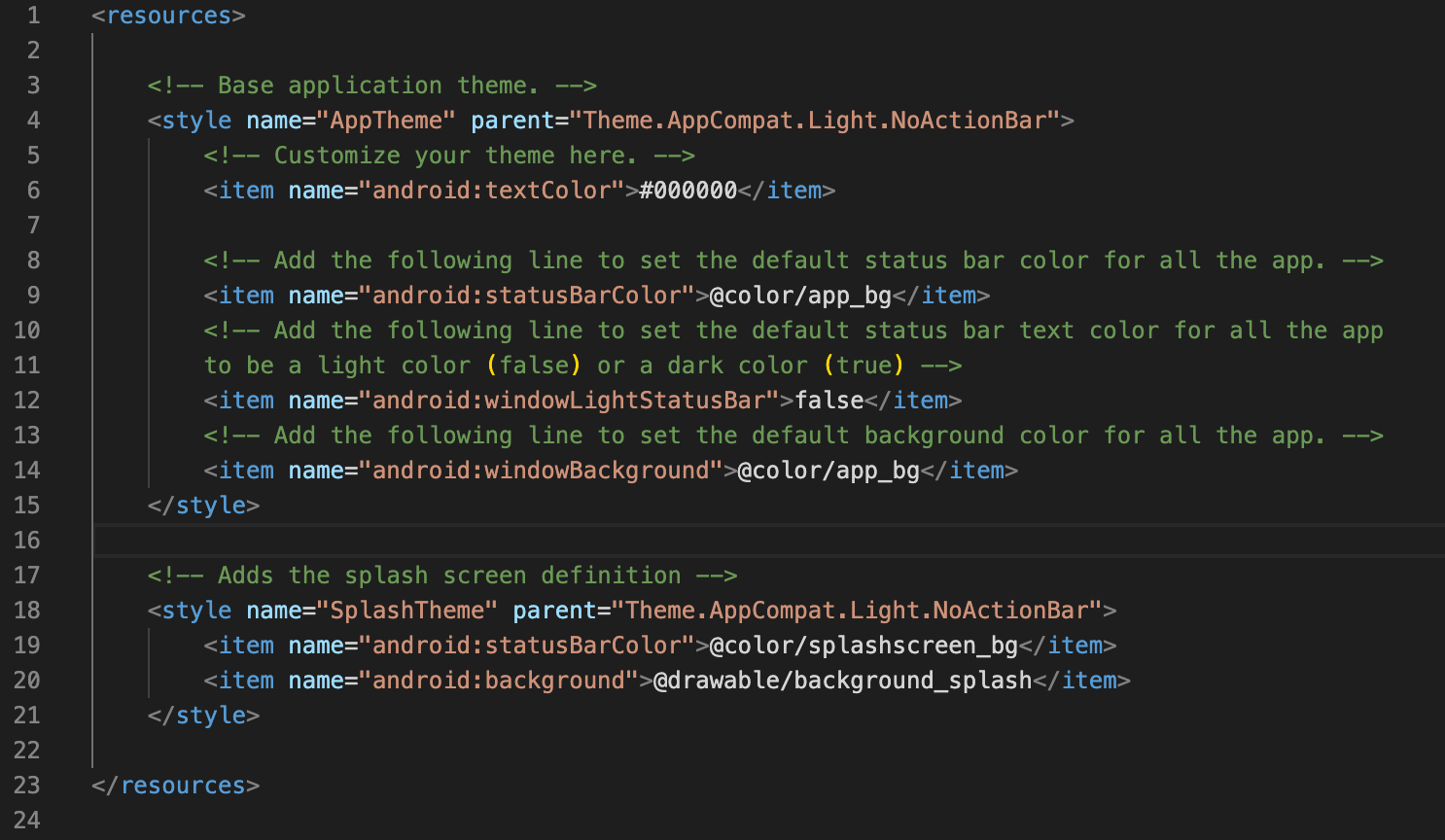Image resolution: width=1445 pixels, height=840 pixels.
Task: Click the false value on line 12
Action: coord(829,401)
